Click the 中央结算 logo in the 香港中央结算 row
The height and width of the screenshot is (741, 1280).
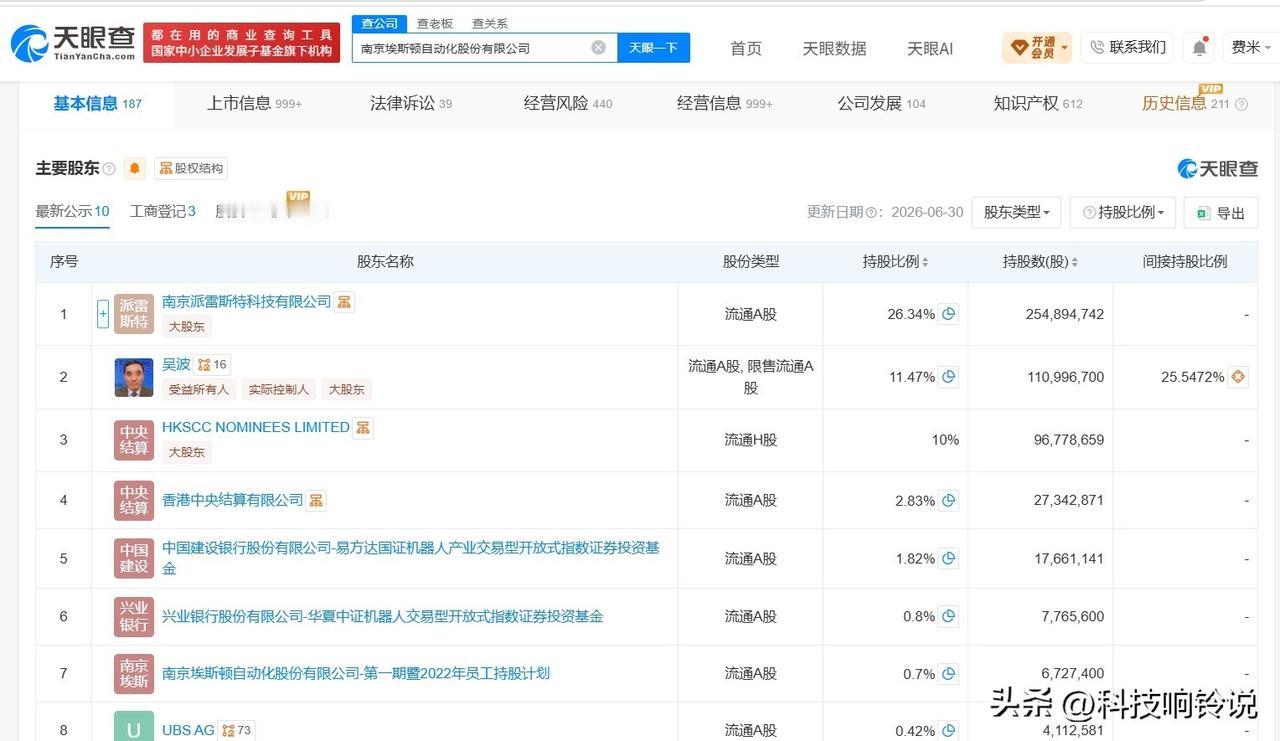[x=134, y=500]
